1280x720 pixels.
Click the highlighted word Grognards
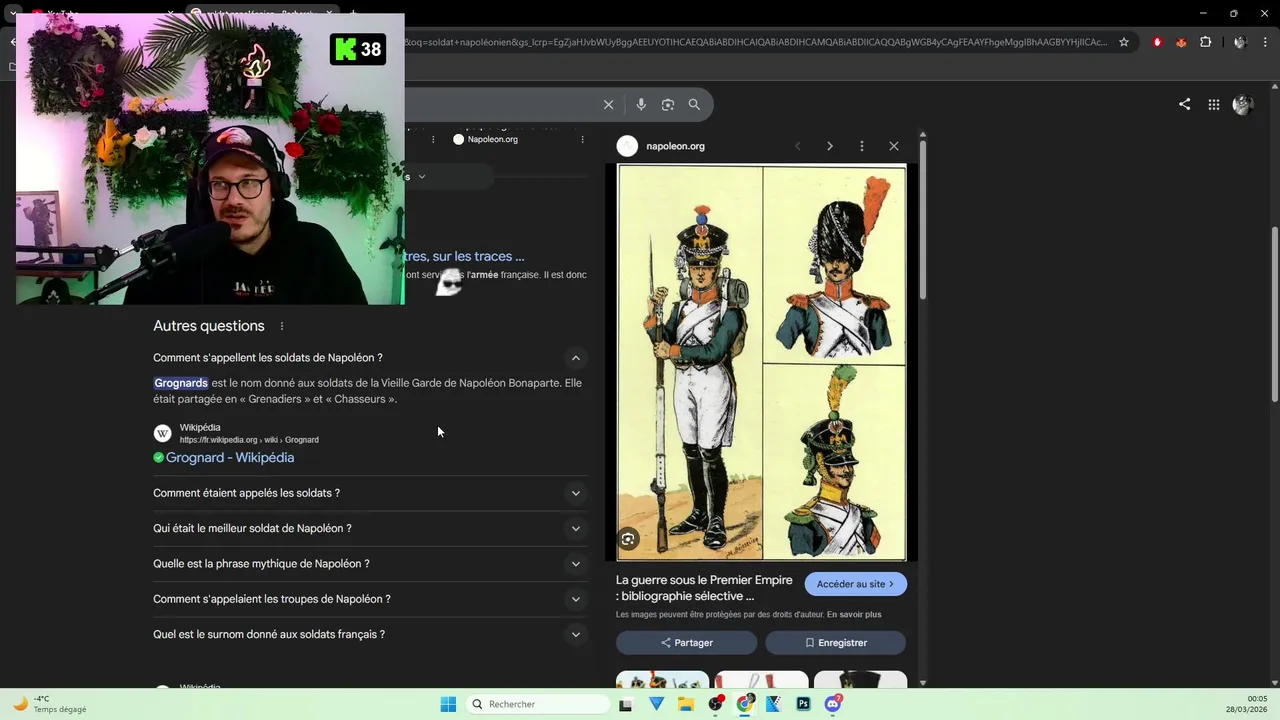pos(181,383)
